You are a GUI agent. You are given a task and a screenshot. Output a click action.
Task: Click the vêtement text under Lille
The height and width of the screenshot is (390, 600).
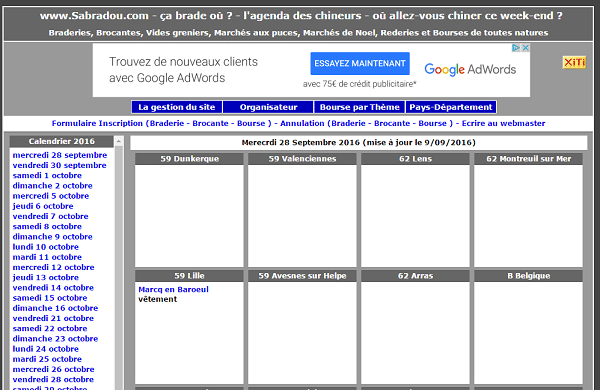click(x=158, y=299)
